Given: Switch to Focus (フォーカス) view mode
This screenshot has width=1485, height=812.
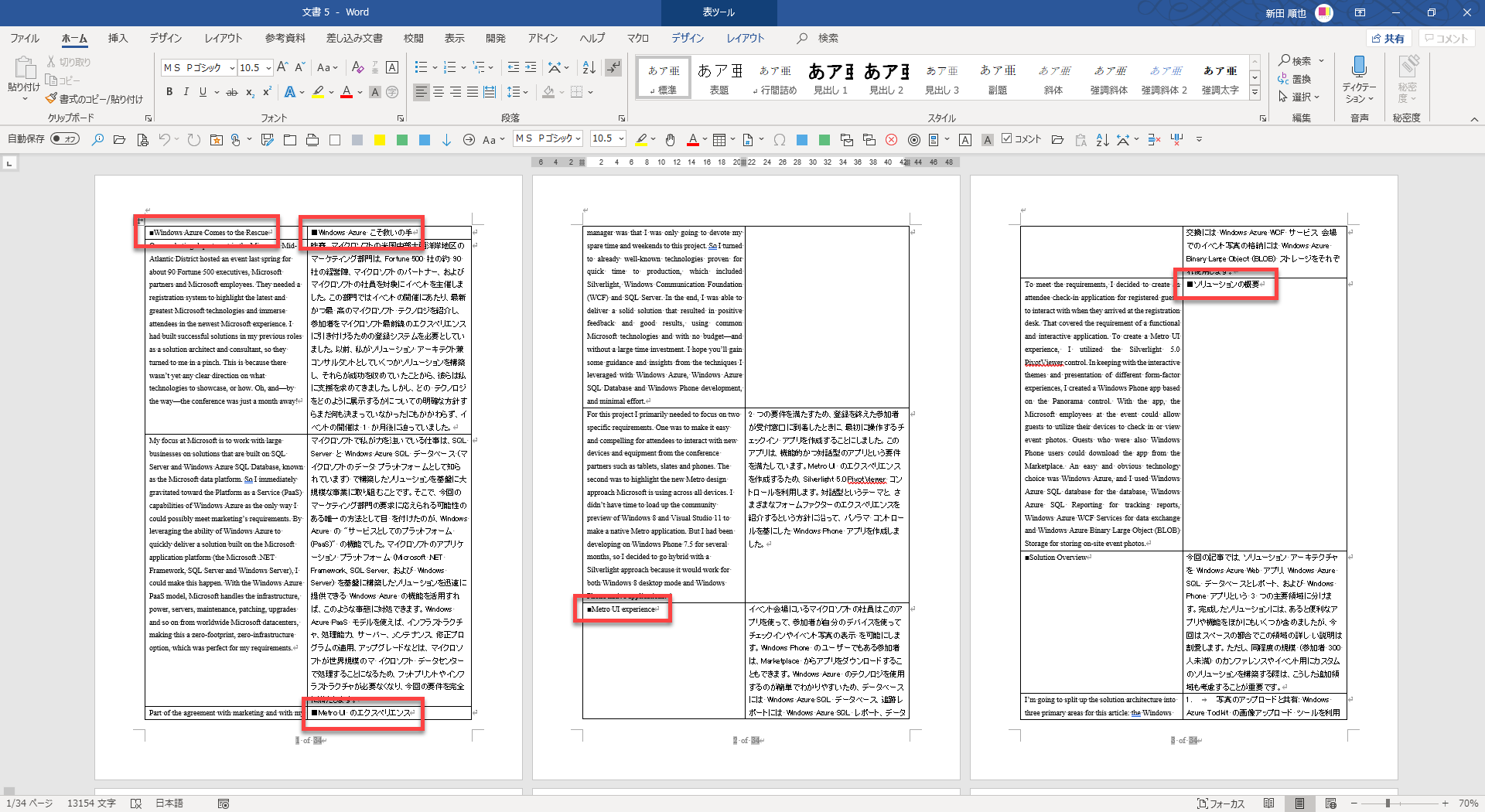Looking at the screenshot, I should point(1220,803).
